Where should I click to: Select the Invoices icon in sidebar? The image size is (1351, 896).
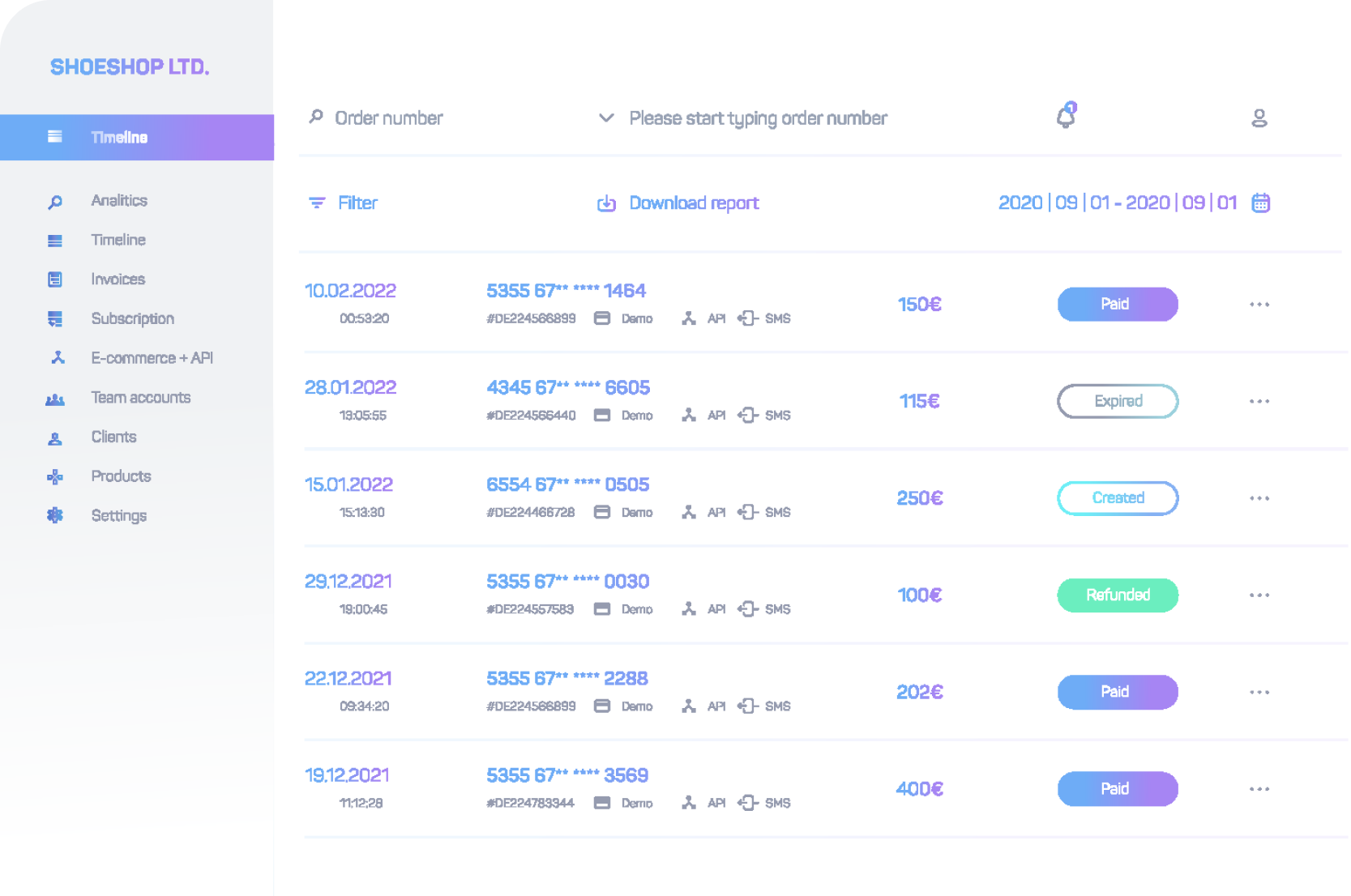54,279
